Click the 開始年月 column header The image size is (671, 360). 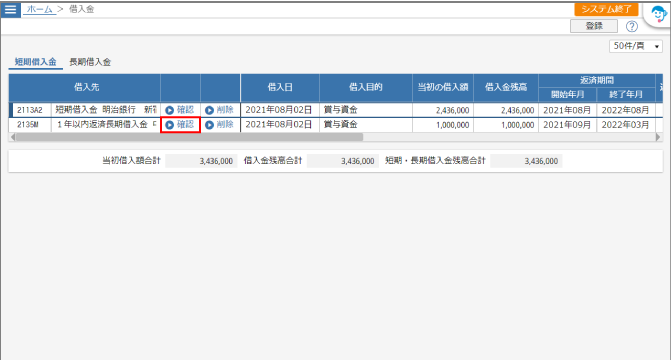[x=567, y=94]
